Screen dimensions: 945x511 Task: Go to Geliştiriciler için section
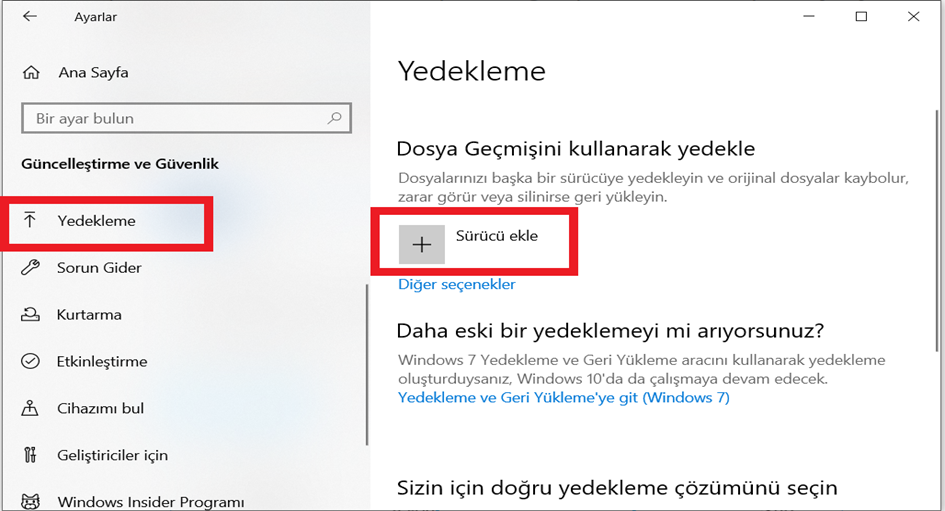coord(112,455)
